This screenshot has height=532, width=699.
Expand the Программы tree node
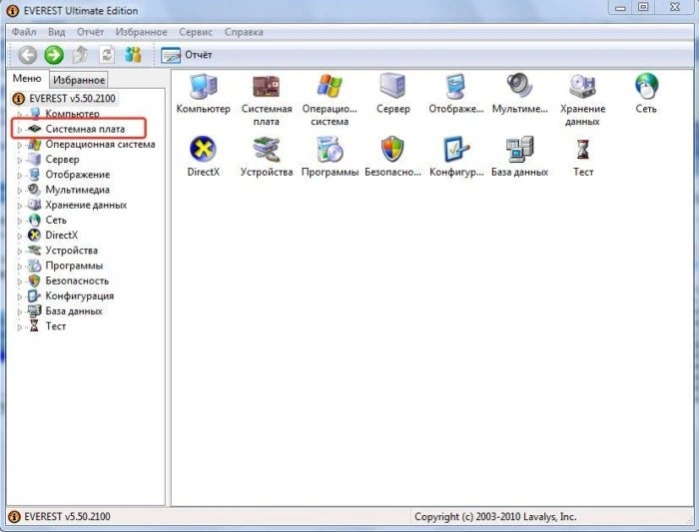click(20, 266)
